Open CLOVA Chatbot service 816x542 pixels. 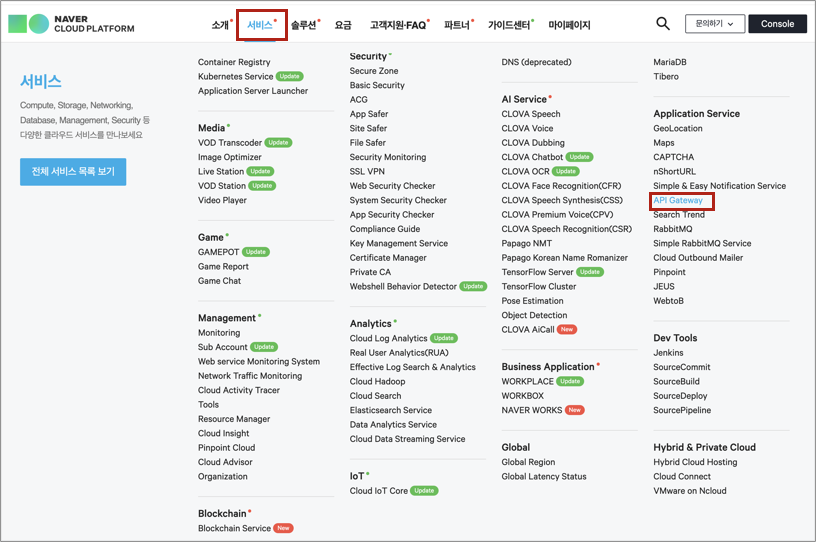click(532, 157)
